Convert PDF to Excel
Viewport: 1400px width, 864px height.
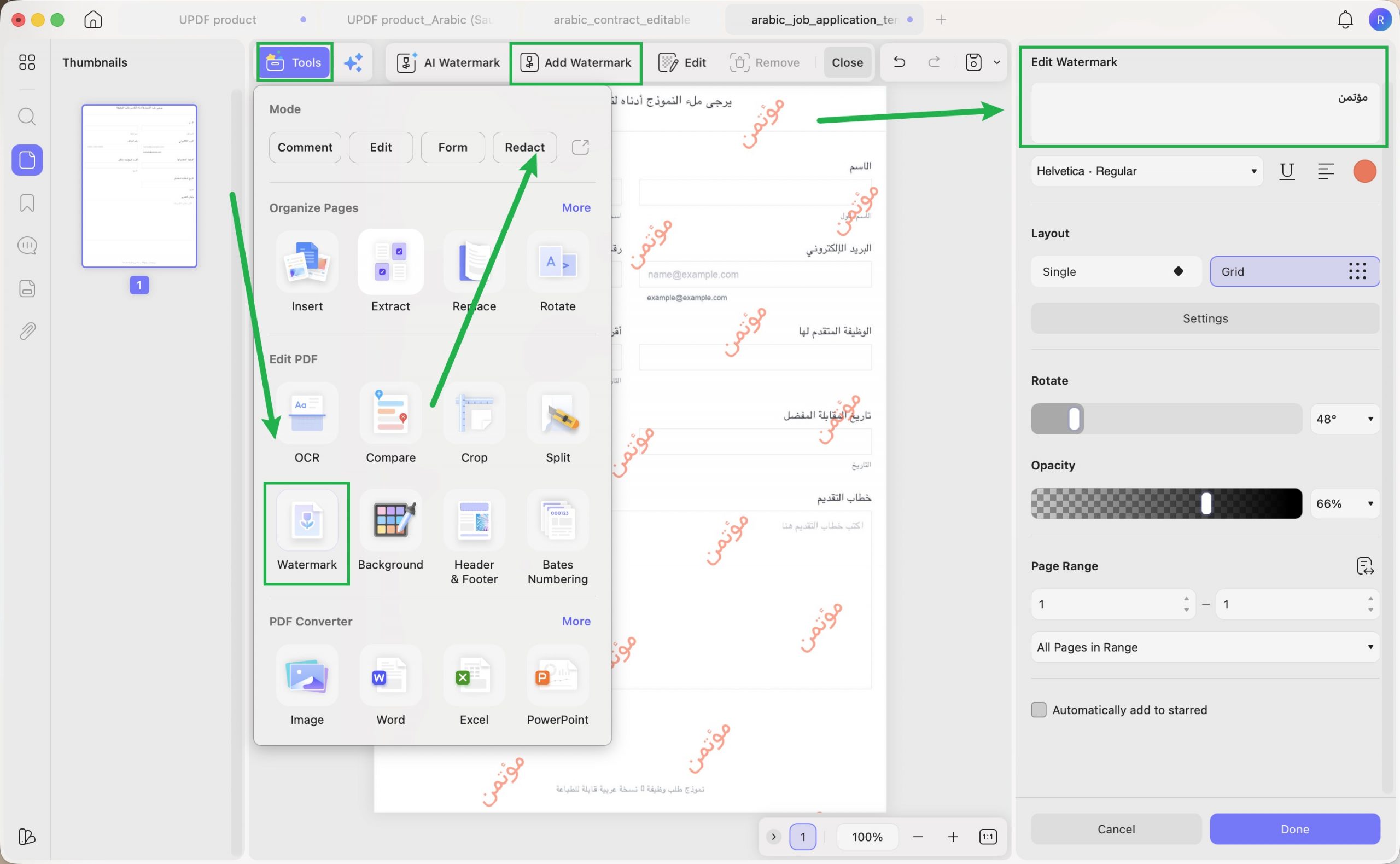pyautogui.click(x=474, y=686)
